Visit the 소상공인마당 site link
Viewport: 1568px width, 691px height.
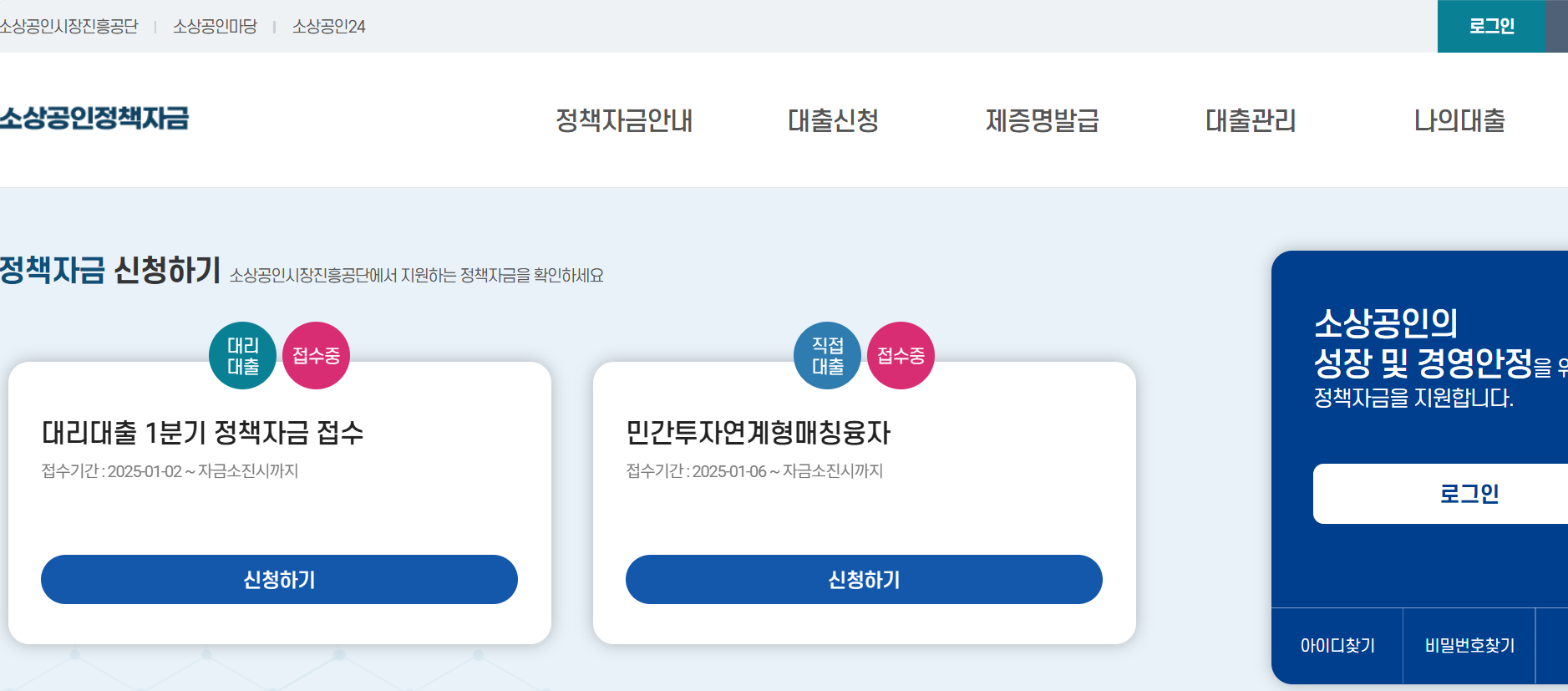(215, 26)
